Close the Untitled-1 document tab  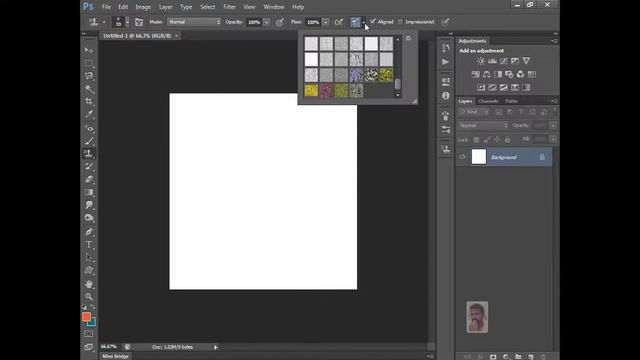[x=176, y=36]
